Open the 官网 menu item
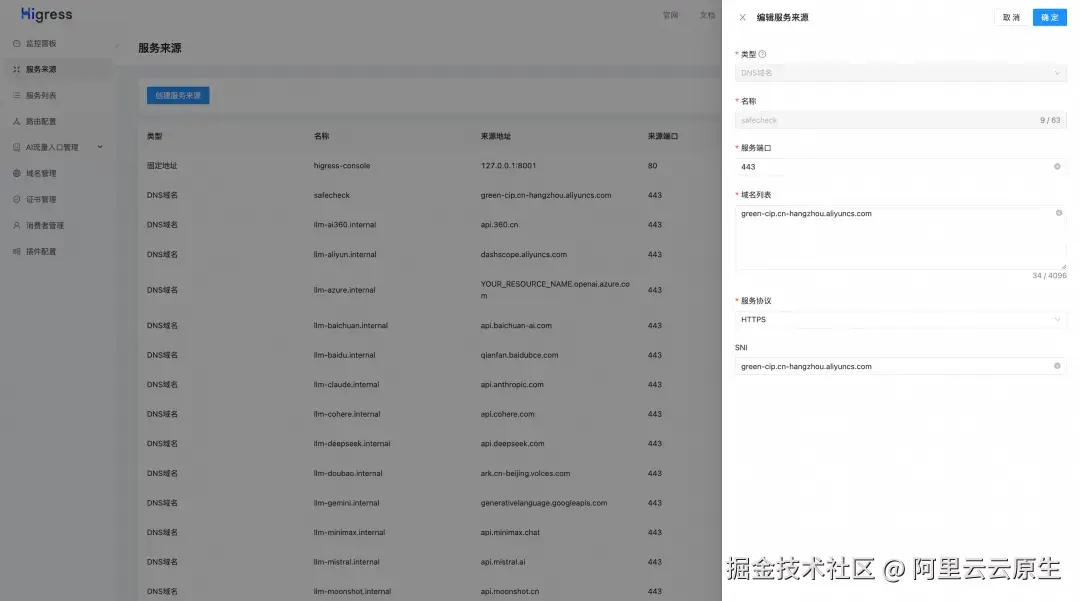 [x=670, y=15]
